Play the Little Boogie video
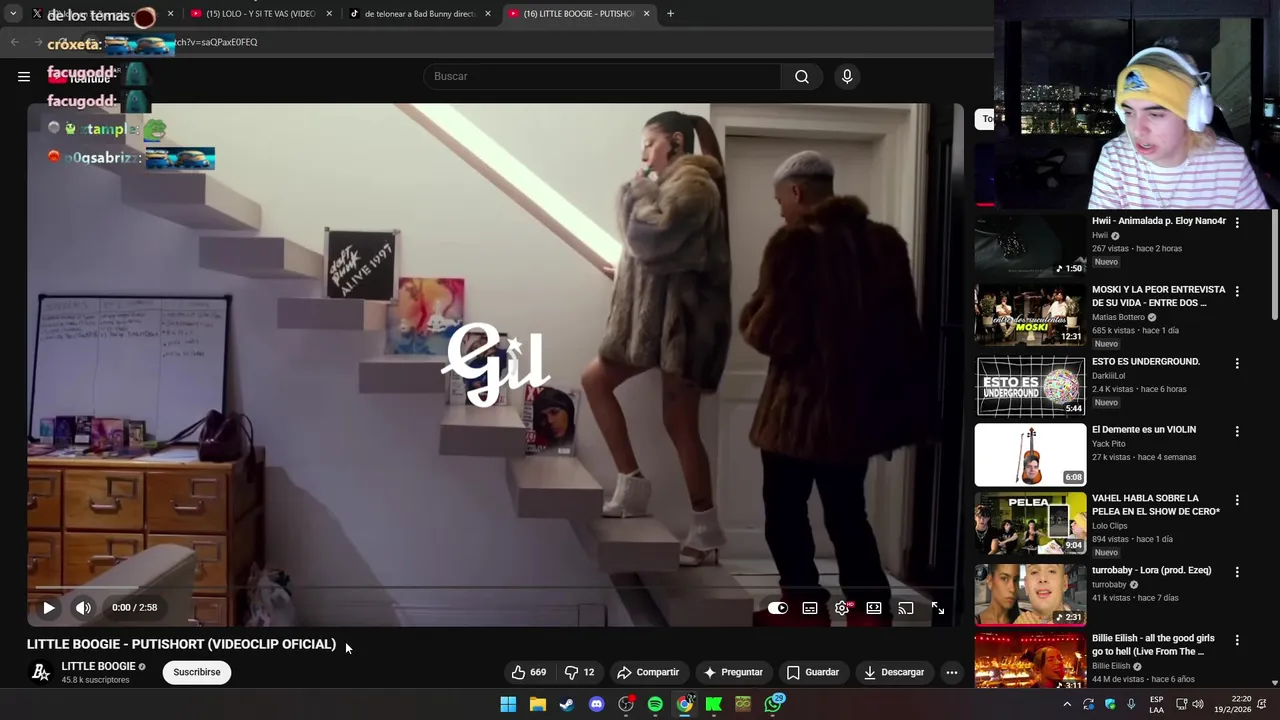 pos(48,607)
